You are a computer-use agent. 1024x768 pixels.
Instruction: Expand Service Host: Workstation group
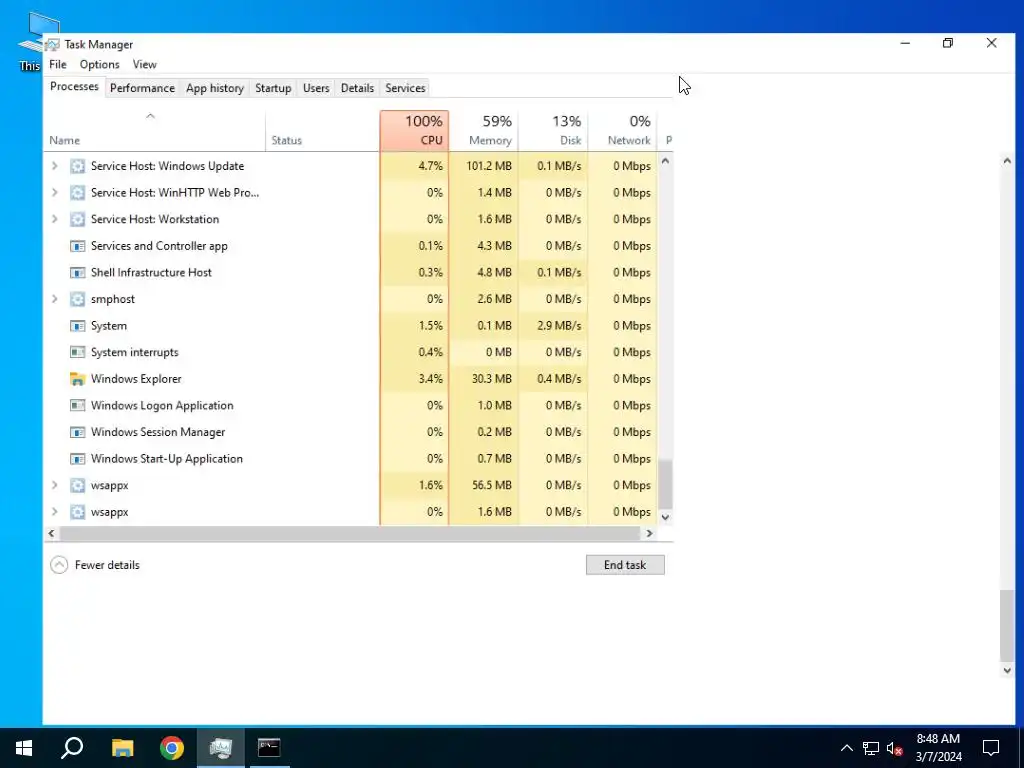coord(55,219)
